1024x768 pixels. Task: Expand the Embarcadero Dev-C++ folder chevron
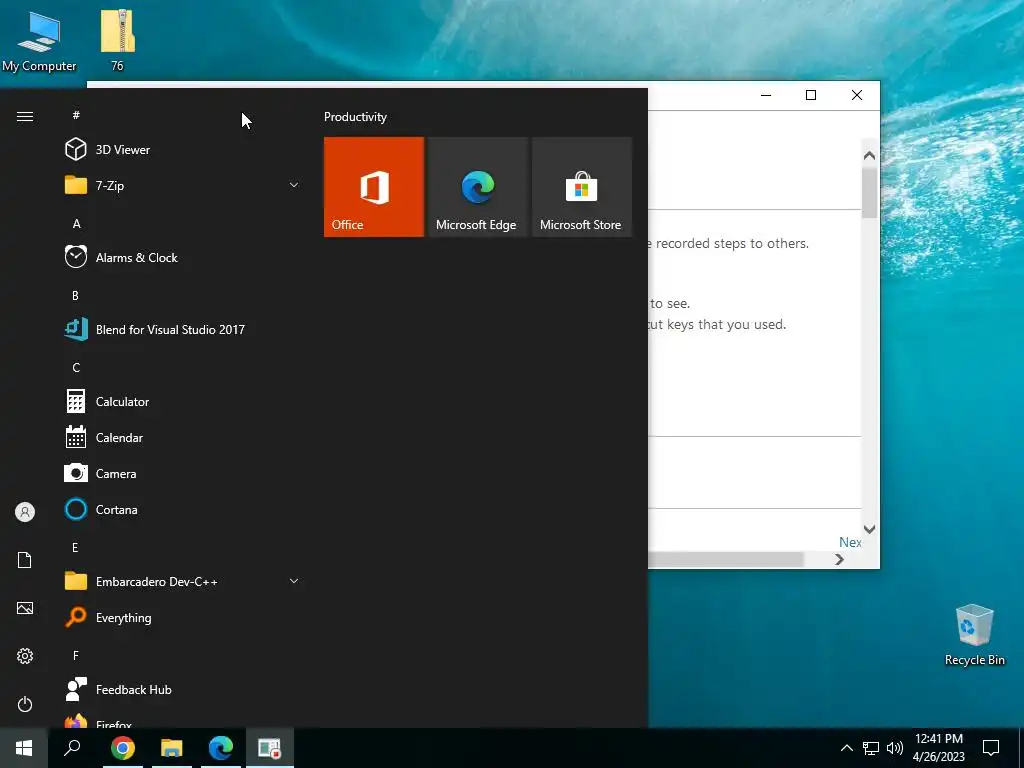(294, 581)
